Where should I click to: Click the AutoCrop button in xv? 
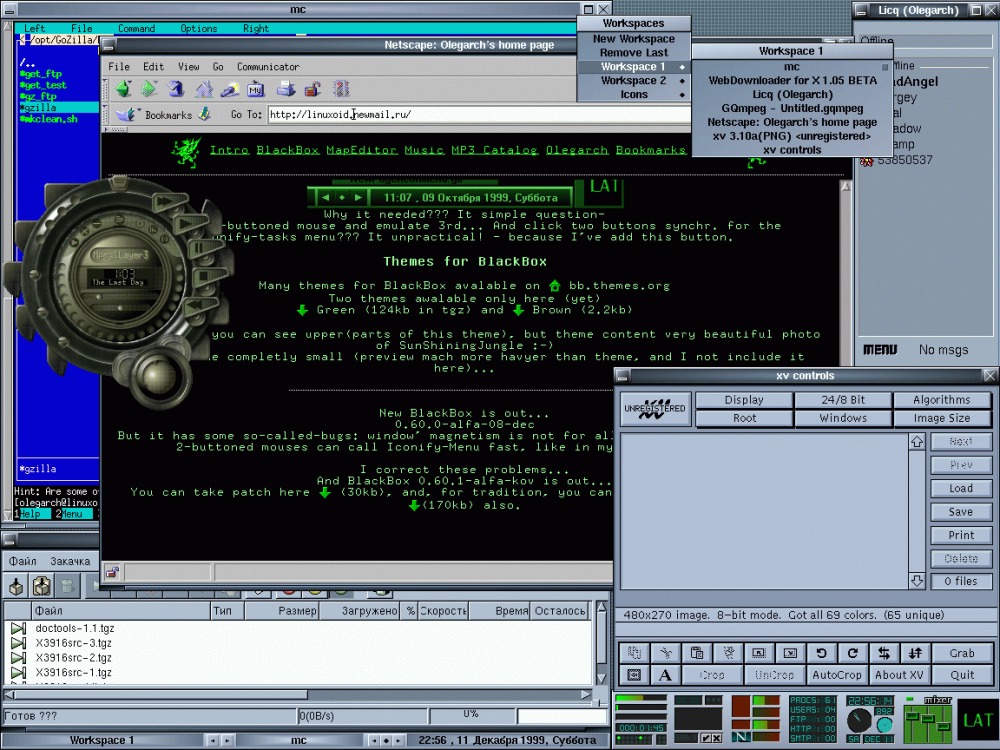point(837,675)
